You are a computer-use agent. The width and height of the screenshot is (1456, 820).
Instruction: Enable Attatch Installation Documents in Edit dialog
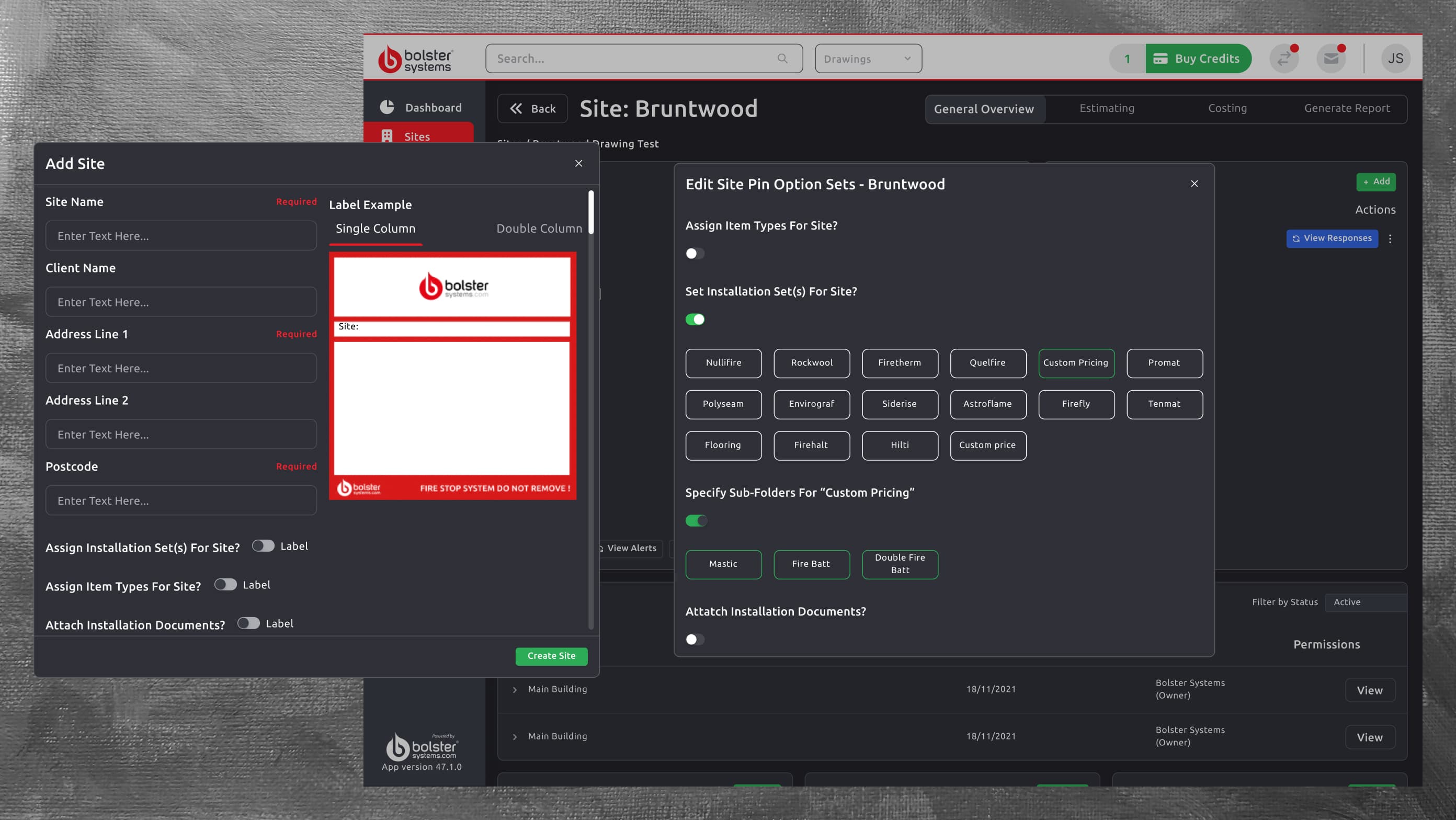pos(695,639)
